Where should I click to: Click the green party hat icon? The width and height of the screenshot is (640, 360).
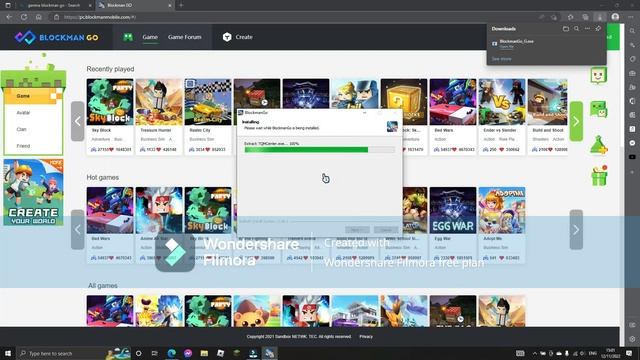pyautogui.click(x=598, y=145)
